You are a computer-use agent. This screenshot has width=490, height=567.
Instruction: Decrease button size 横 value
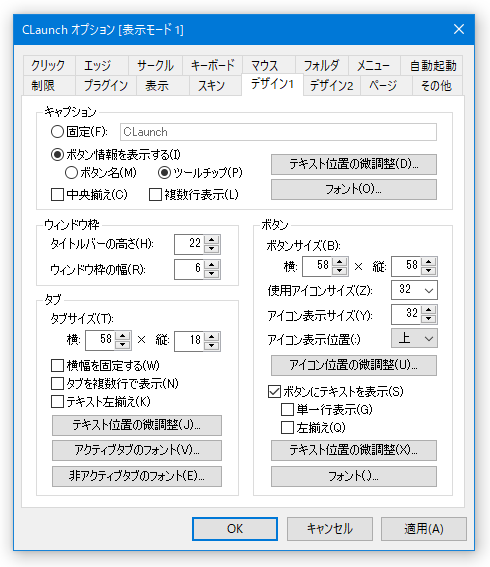click(340, 271)
